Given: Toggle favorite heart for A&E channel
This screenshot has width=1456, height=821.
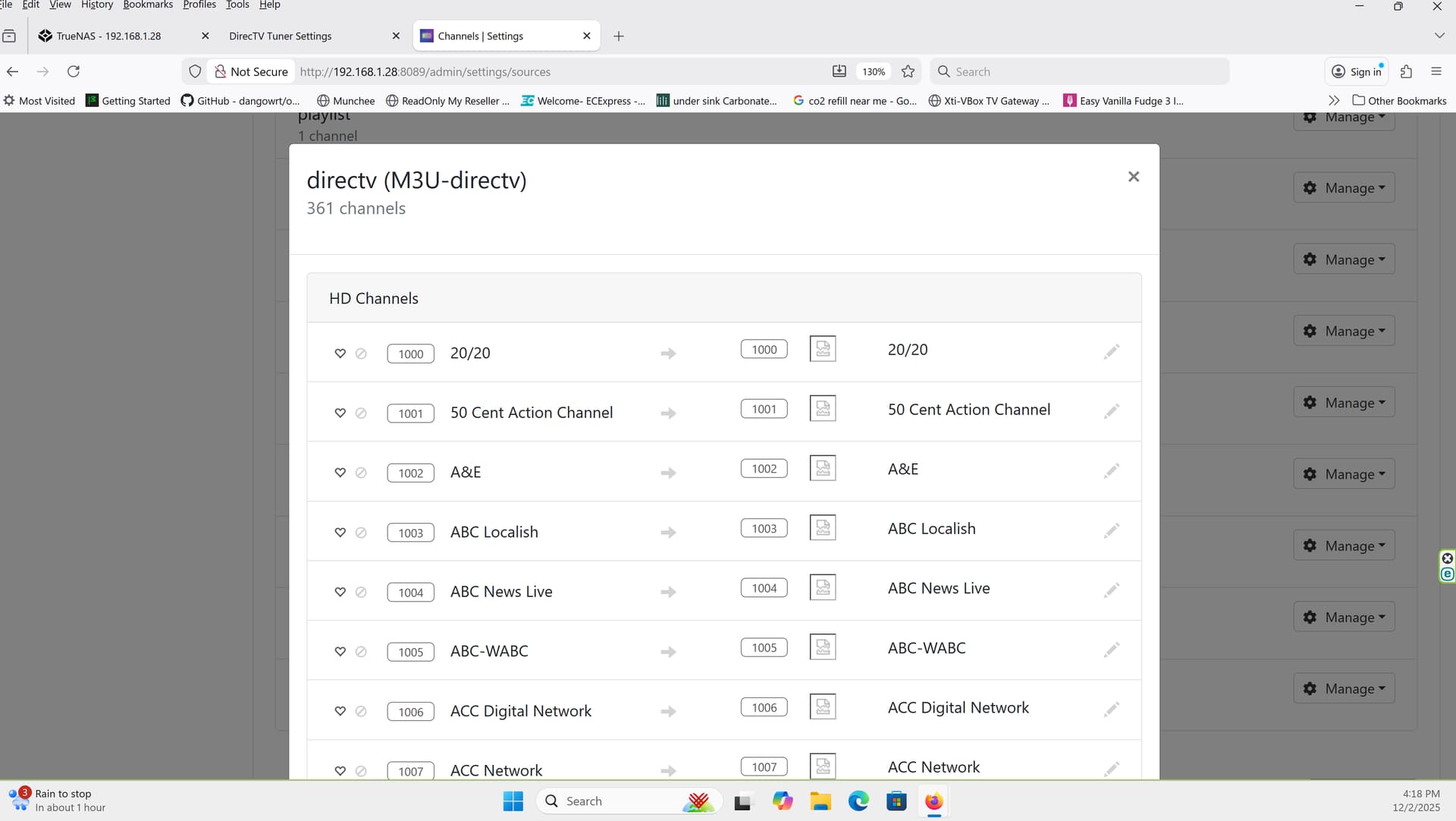Looking at the screenshot, I should click(x=340, y=473).
